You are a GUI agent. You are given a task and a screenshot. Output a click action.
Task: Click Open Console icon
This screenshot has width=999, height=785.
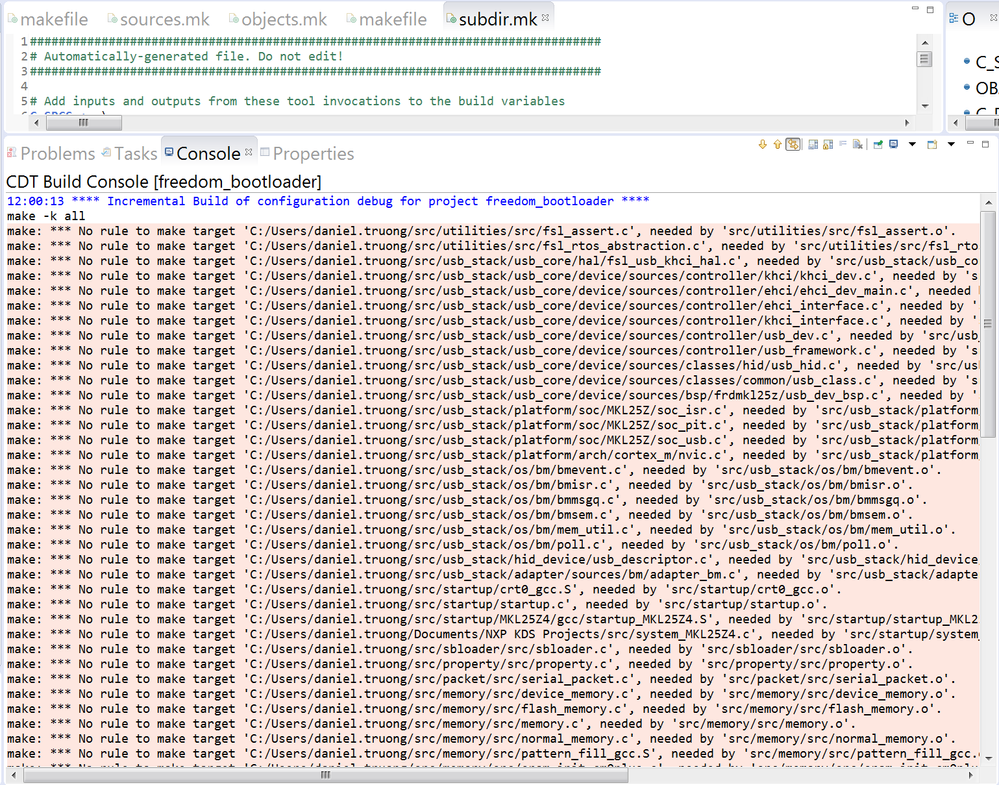932,145
